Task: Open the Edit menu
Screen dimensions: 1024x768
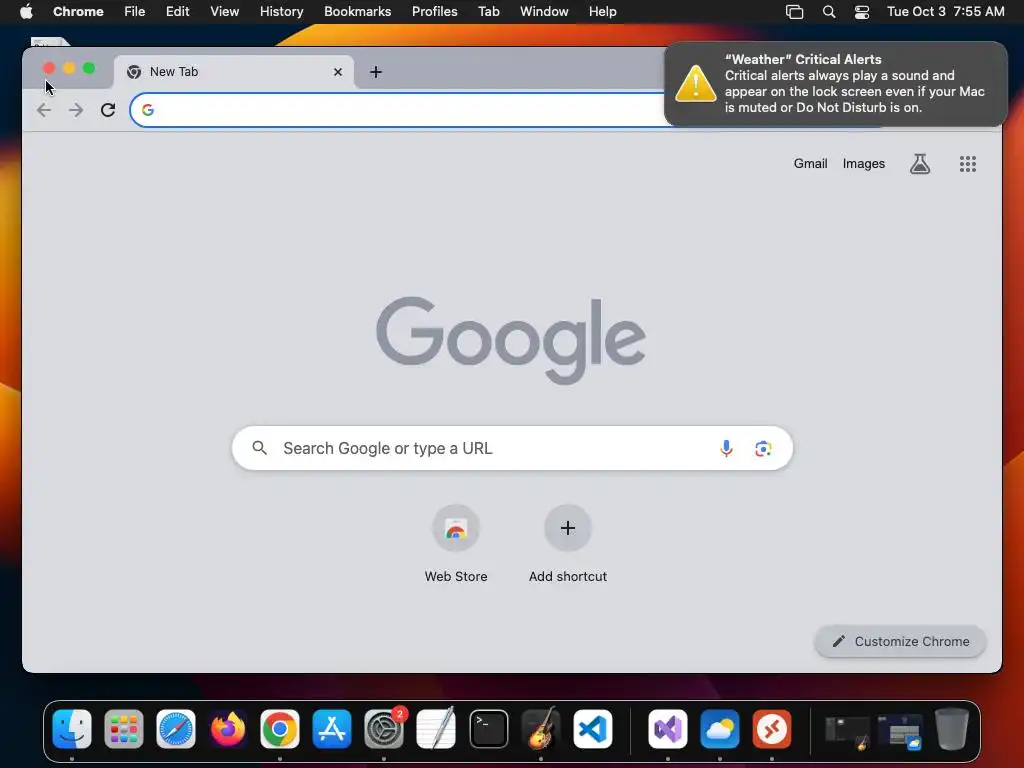Action: tap(177, 12)
